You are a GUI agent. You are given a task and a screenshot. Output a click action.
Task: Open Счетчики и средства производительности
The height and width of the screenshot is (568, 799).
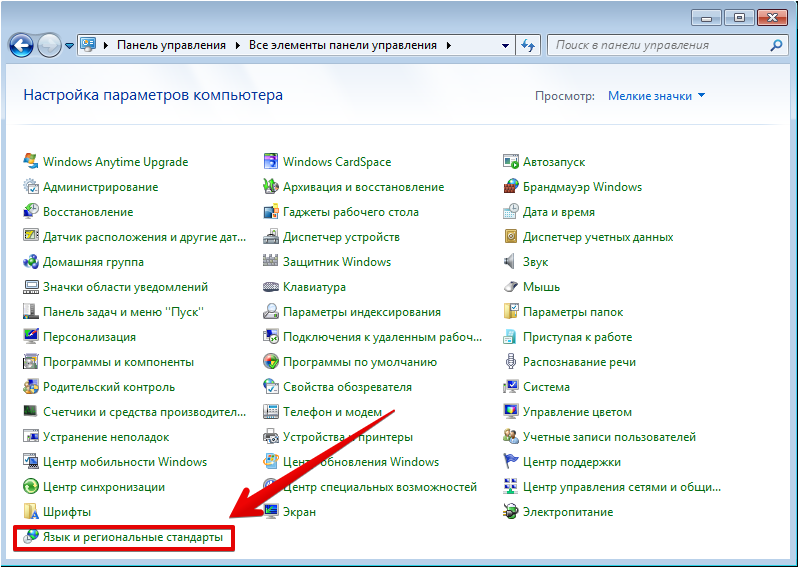coord(135,412)
